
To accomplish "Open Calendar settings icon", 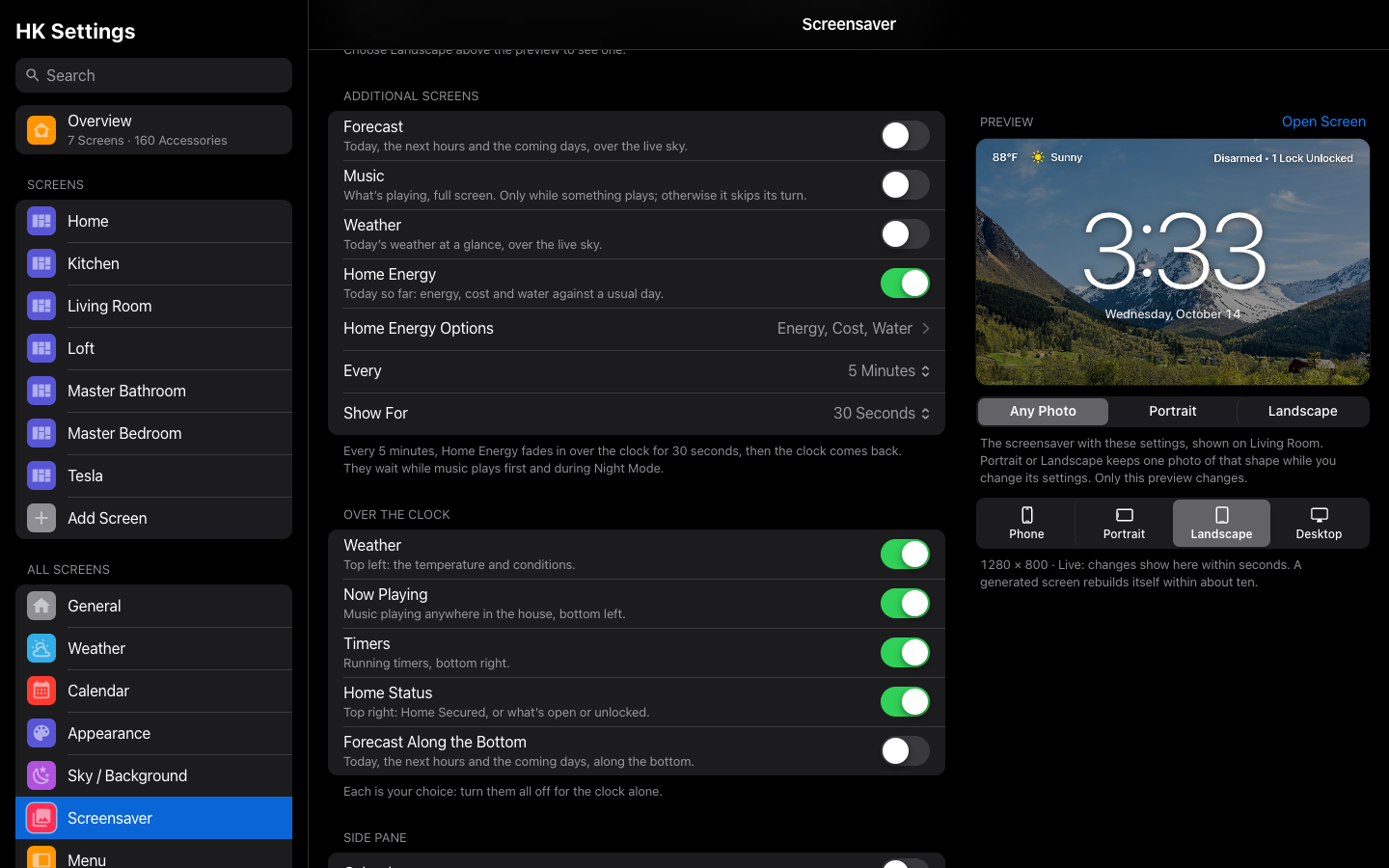I will (x=41, y=691).
